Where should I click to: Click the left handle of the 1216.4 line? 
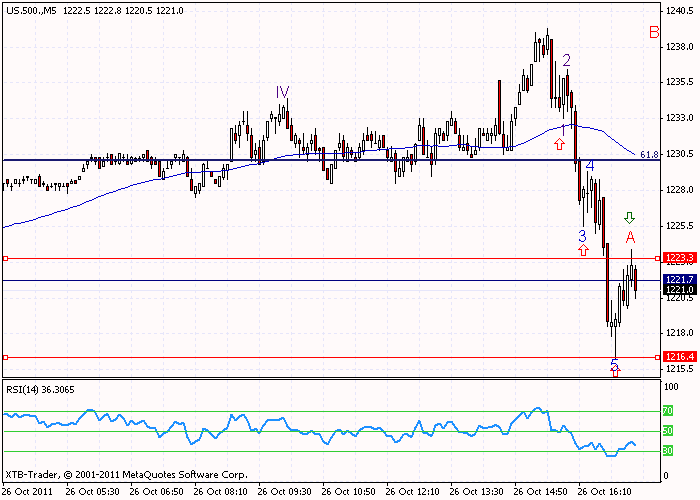click(x=5, y=357)
